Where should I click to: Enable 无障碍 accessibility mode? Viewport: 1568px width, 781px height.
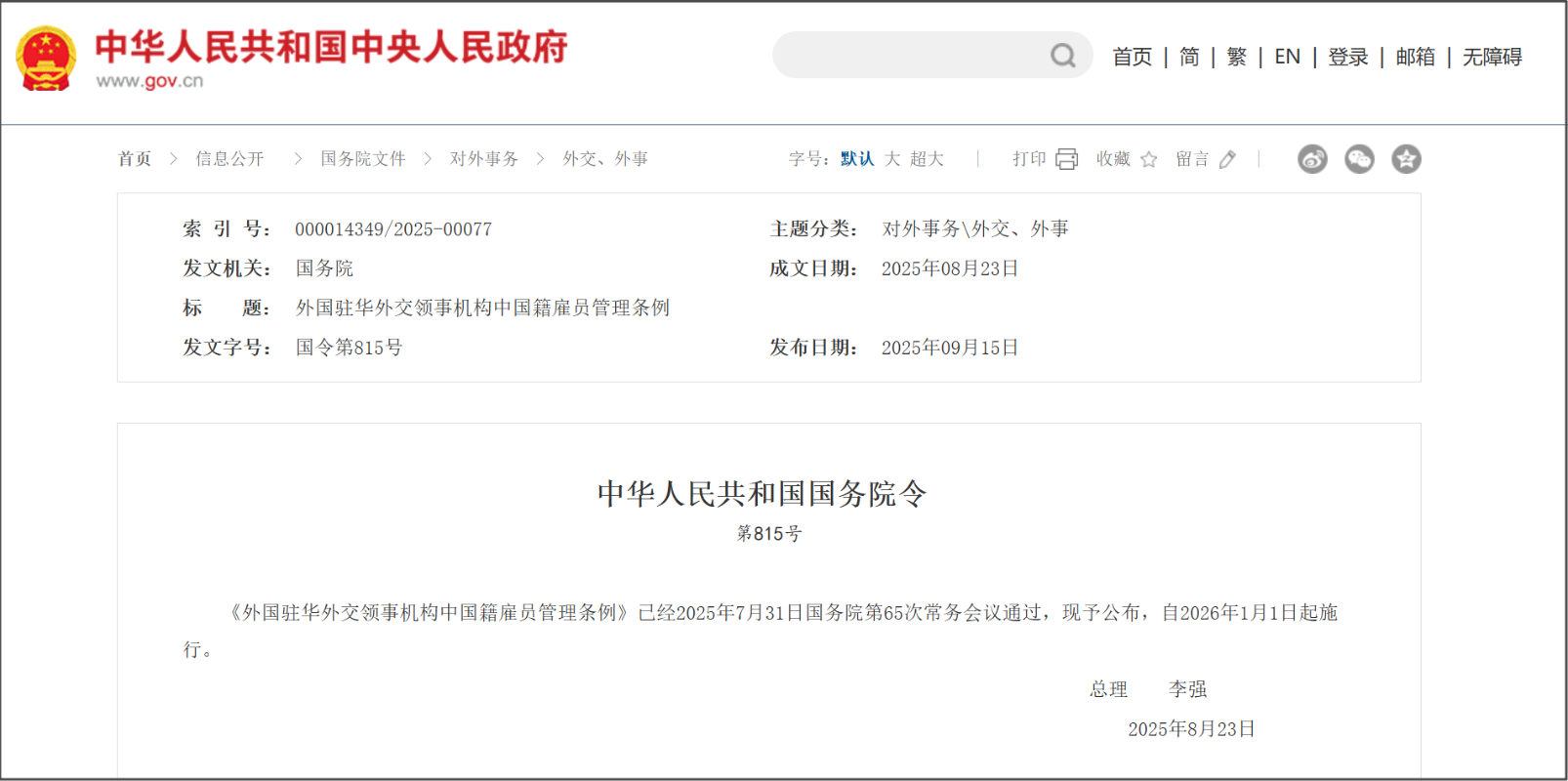tap(1492, 57)
